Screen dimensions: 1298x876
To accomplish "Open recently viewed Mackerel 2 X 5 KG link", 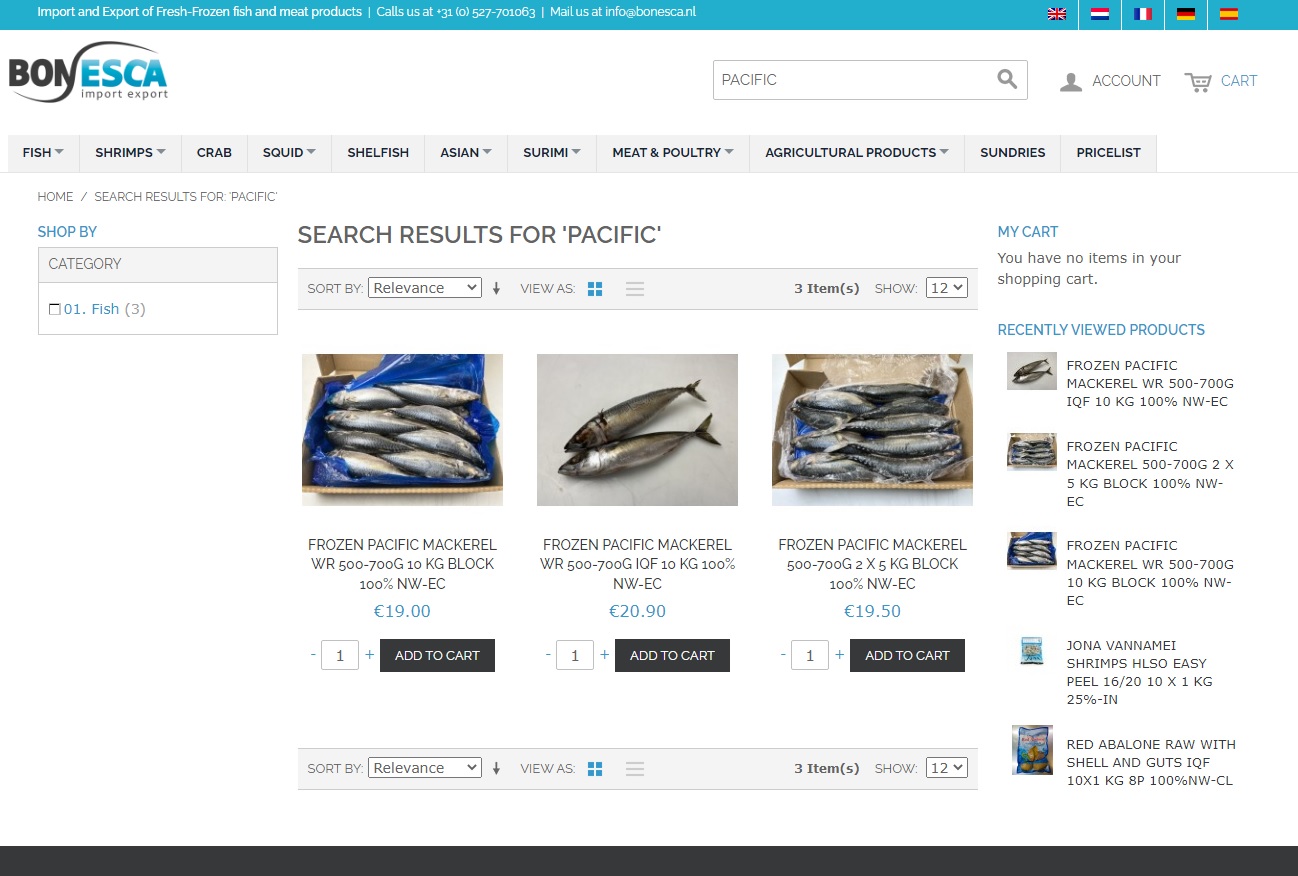I will [x=1150, y=474].
